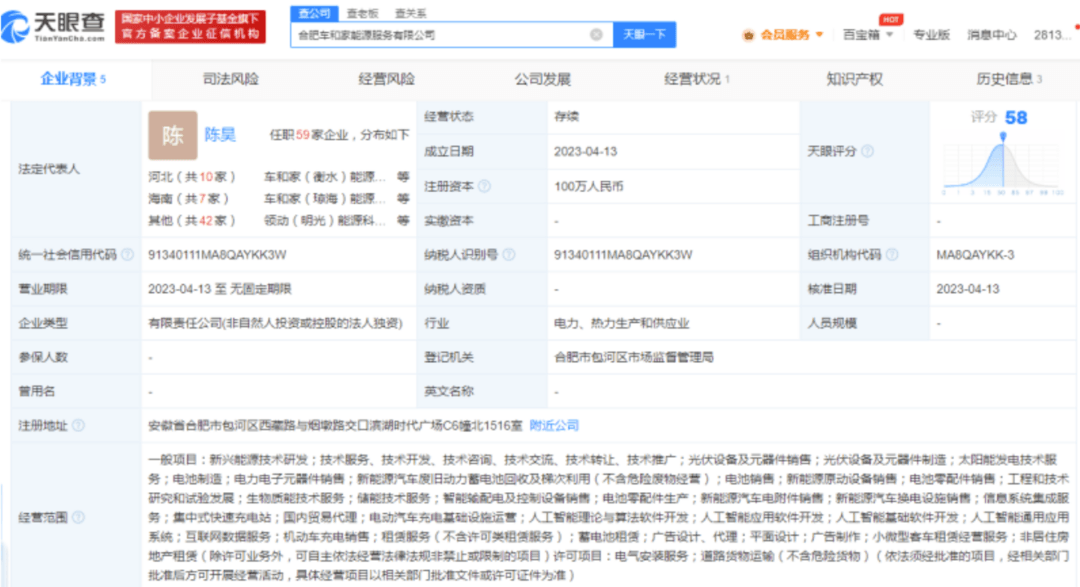Screen dimensions: 1080x587
Task: Open 消息中心
Action: tap(991, 34)
